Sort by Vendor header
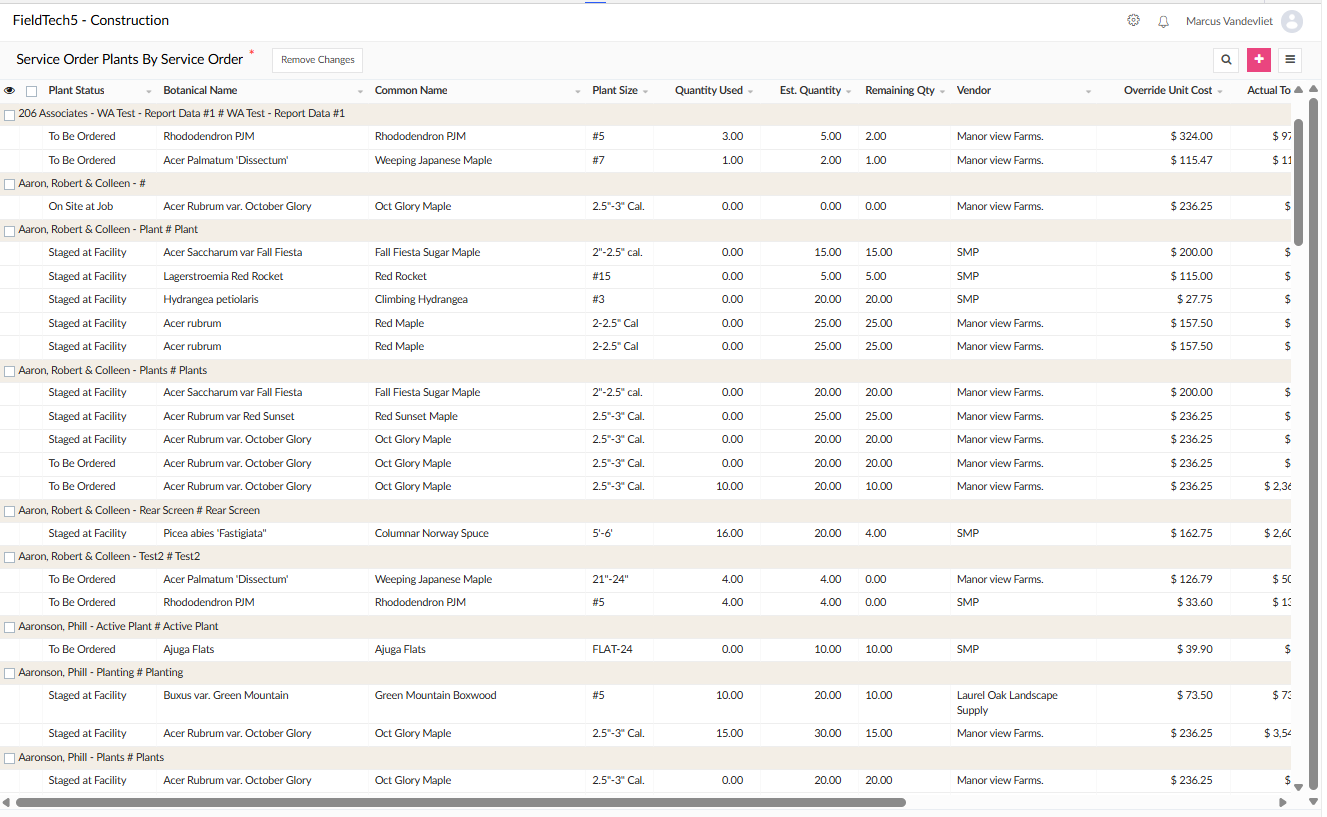Screen dimensions: 1327x817 tap(974, 91)
